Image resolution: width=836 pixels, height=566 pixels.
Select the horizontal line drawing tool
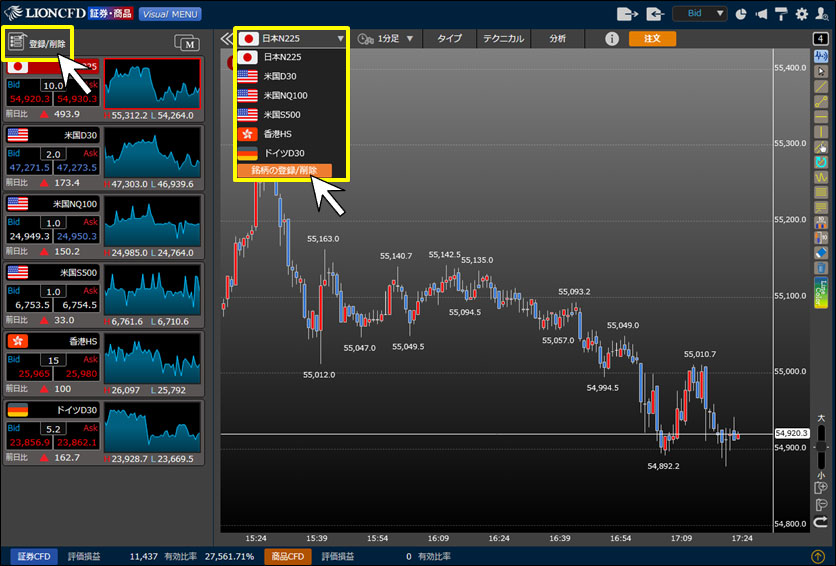(821, 116)
